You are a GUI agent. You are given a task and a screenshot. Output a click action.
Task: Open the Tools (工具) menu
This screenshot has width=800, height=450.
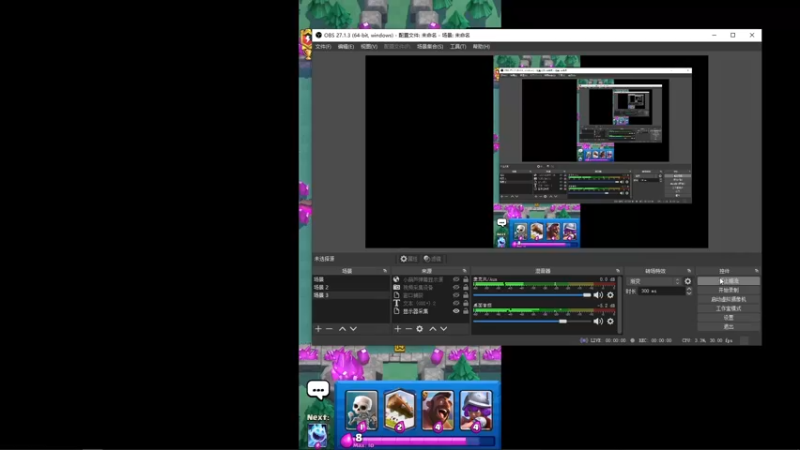(x=458, y=46)
